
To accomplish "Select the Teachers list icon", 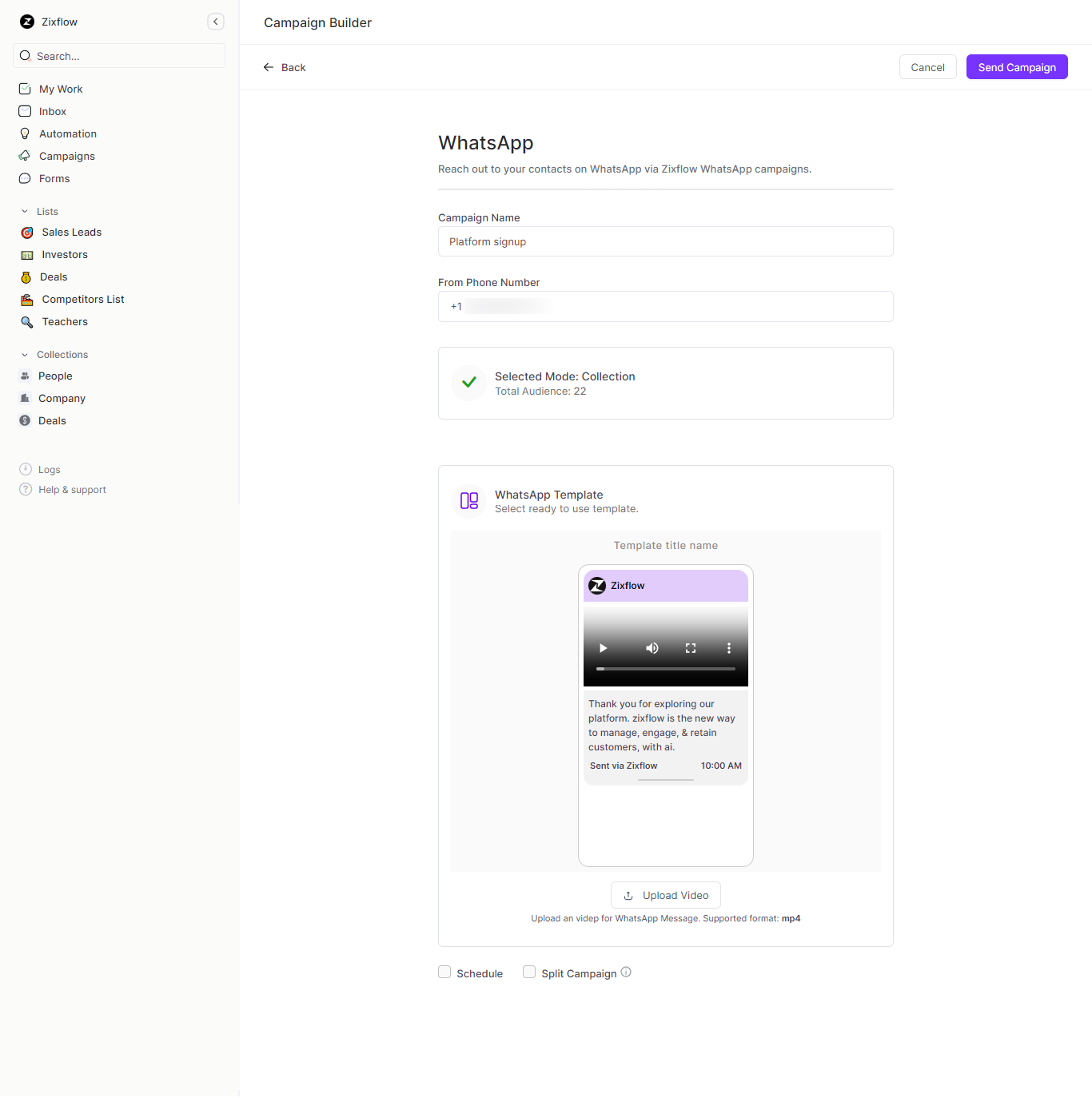I will tap(27, 321).
